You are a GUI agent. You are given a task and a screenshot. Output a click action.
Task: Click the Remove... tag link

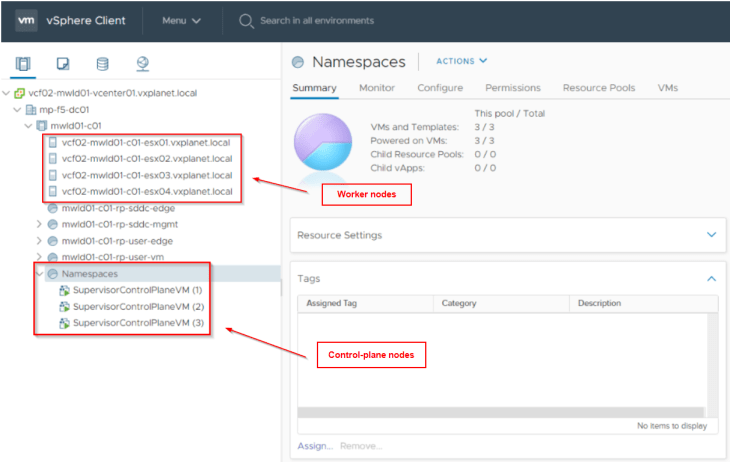pos(361,446)
